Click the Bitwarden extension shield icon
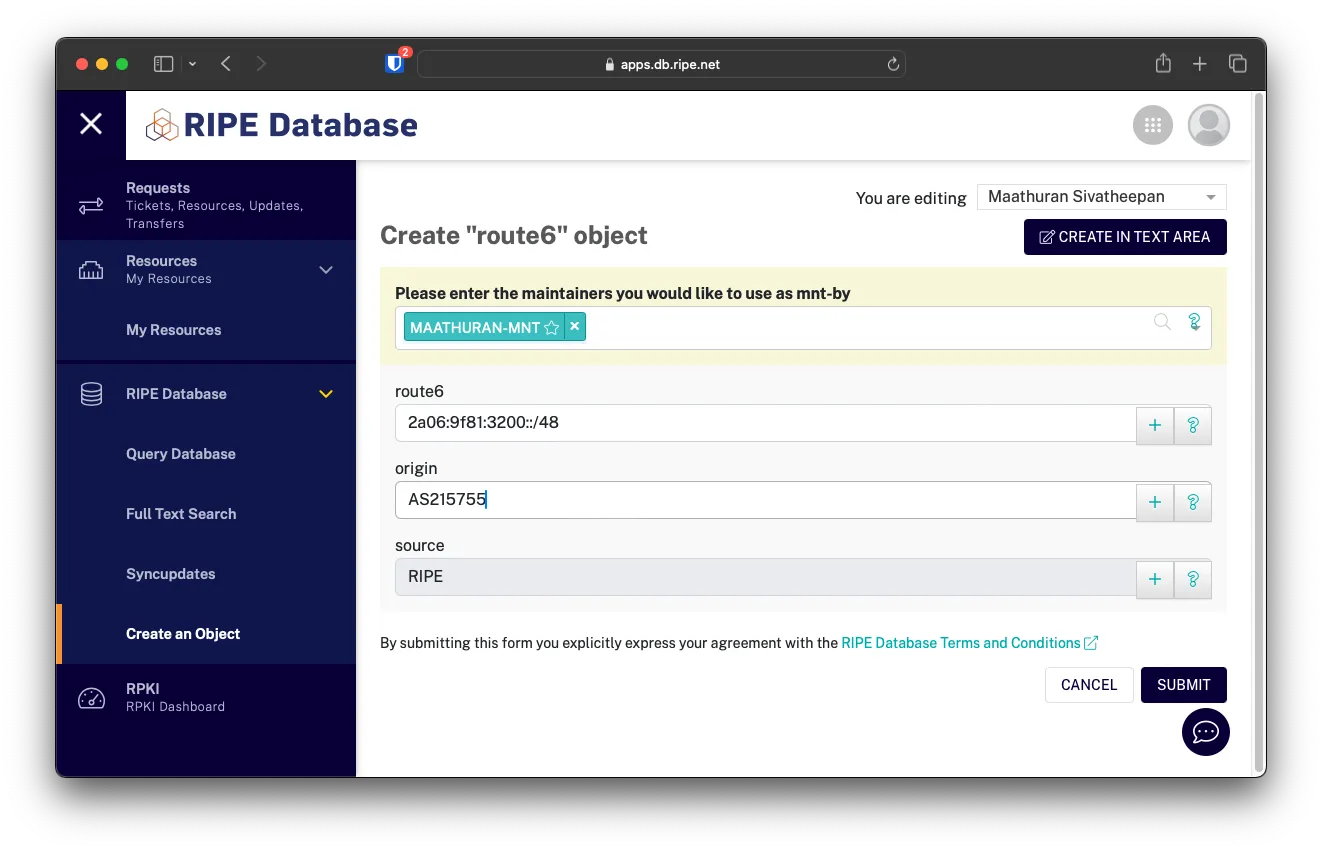 coord(395,64)
